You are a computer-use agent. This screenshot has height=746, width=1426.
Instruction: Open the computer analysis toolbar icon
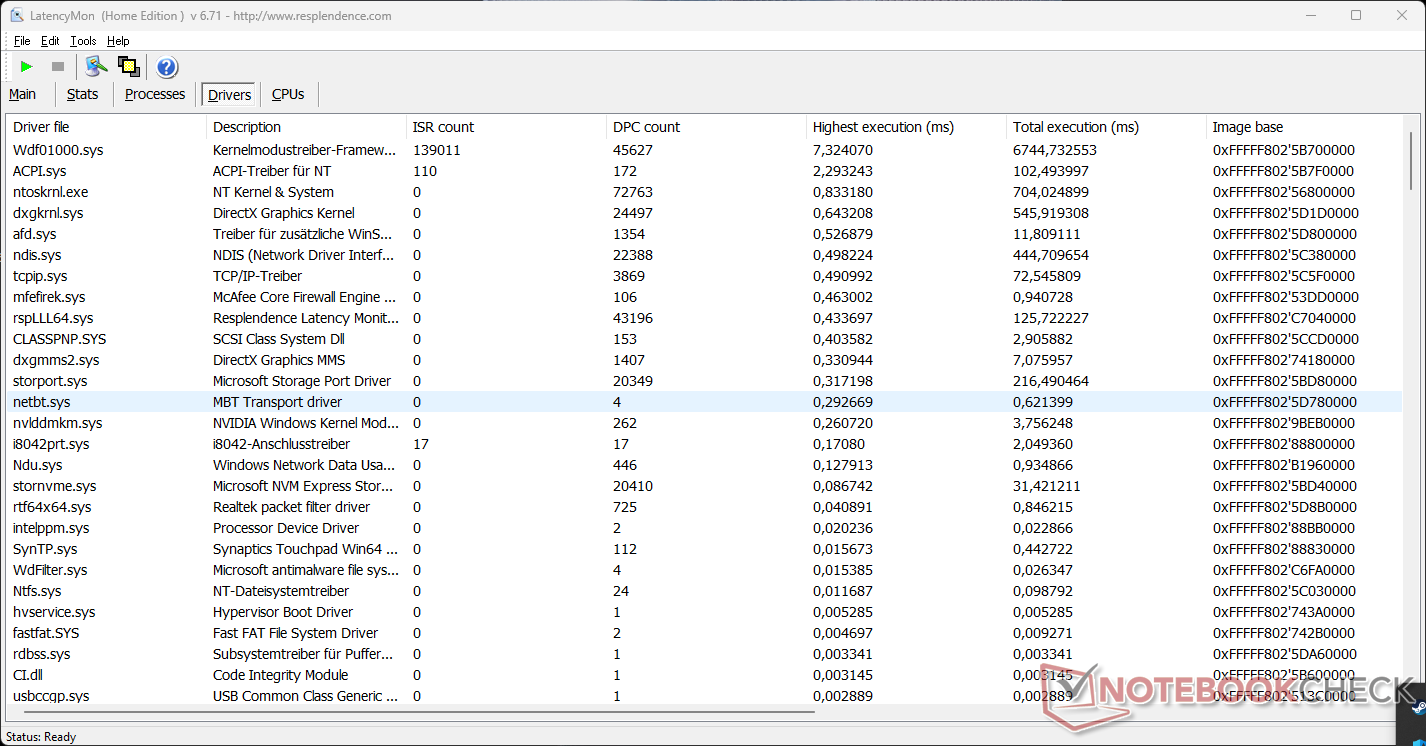(96, 67)
